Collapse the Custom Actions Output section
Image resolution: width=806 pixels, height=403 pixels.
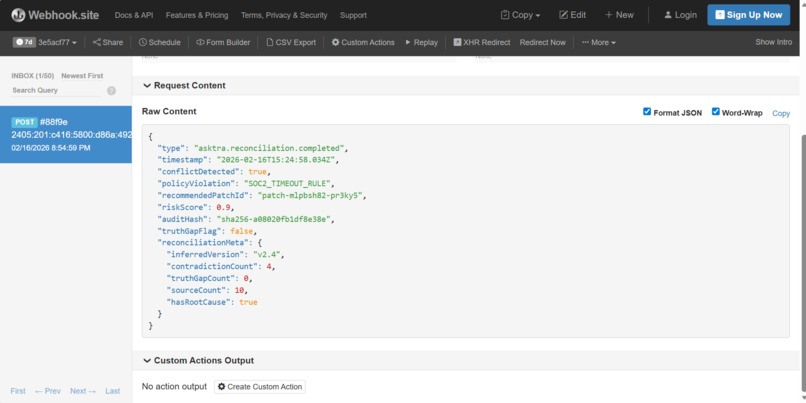[x=198, y=360]
